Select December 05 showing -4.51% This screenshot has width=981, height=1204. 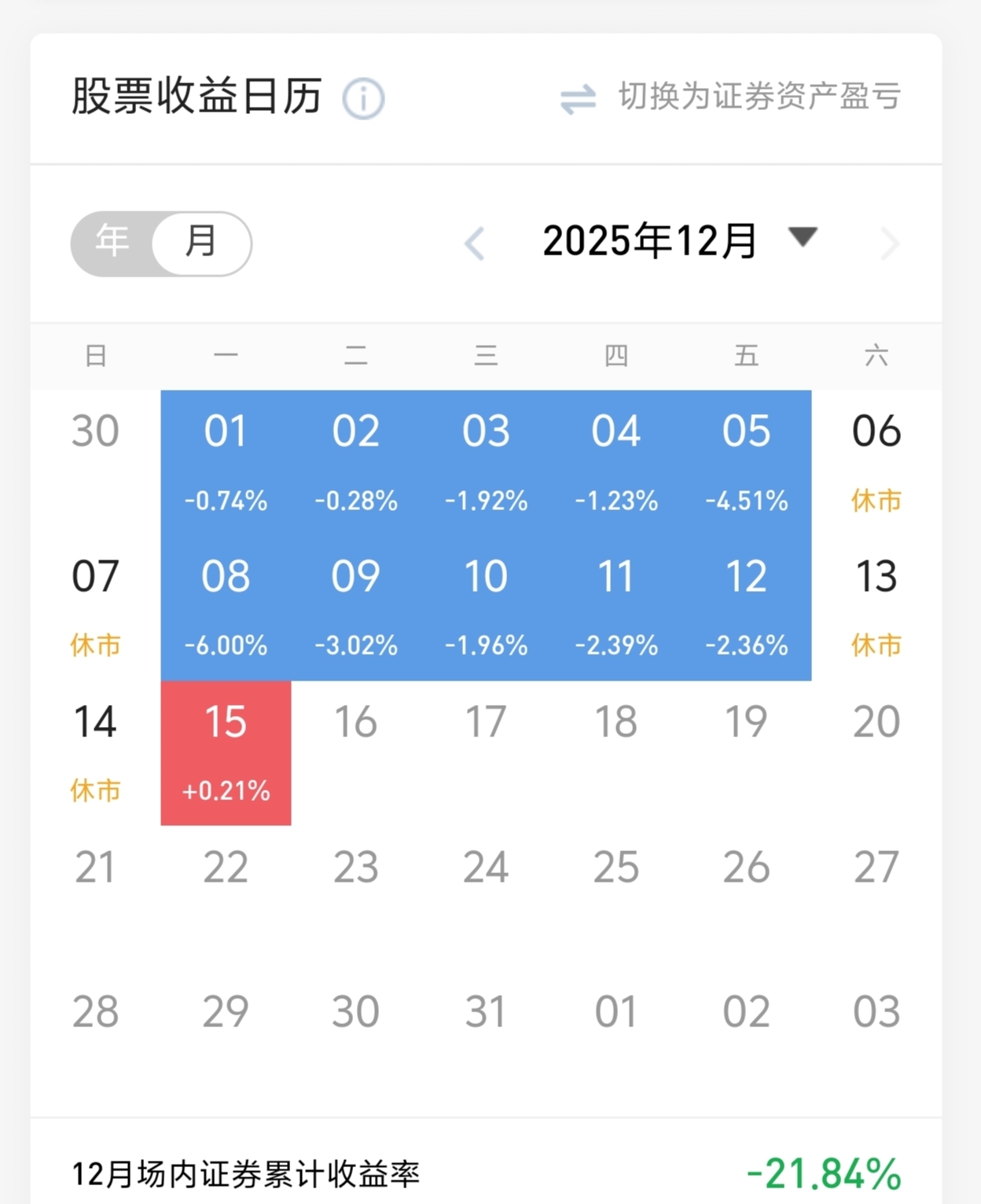[x=746, y=462]
